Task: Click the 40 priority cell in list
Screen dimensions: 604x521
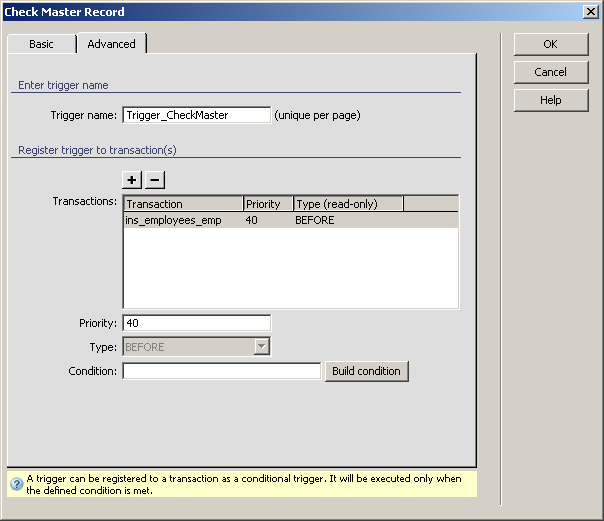Action: coord(252,220)
